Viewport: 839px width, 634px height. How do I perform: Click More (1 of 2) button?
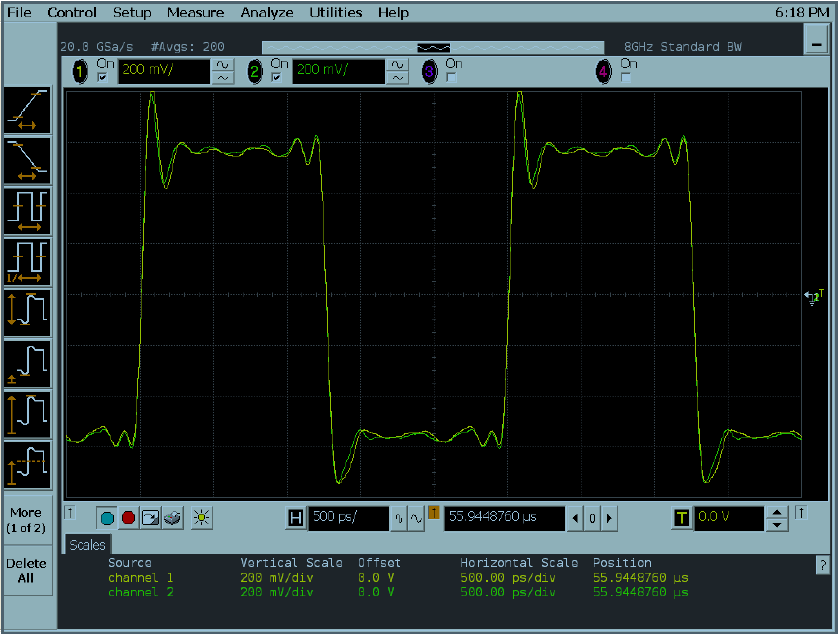pos(26,521)
